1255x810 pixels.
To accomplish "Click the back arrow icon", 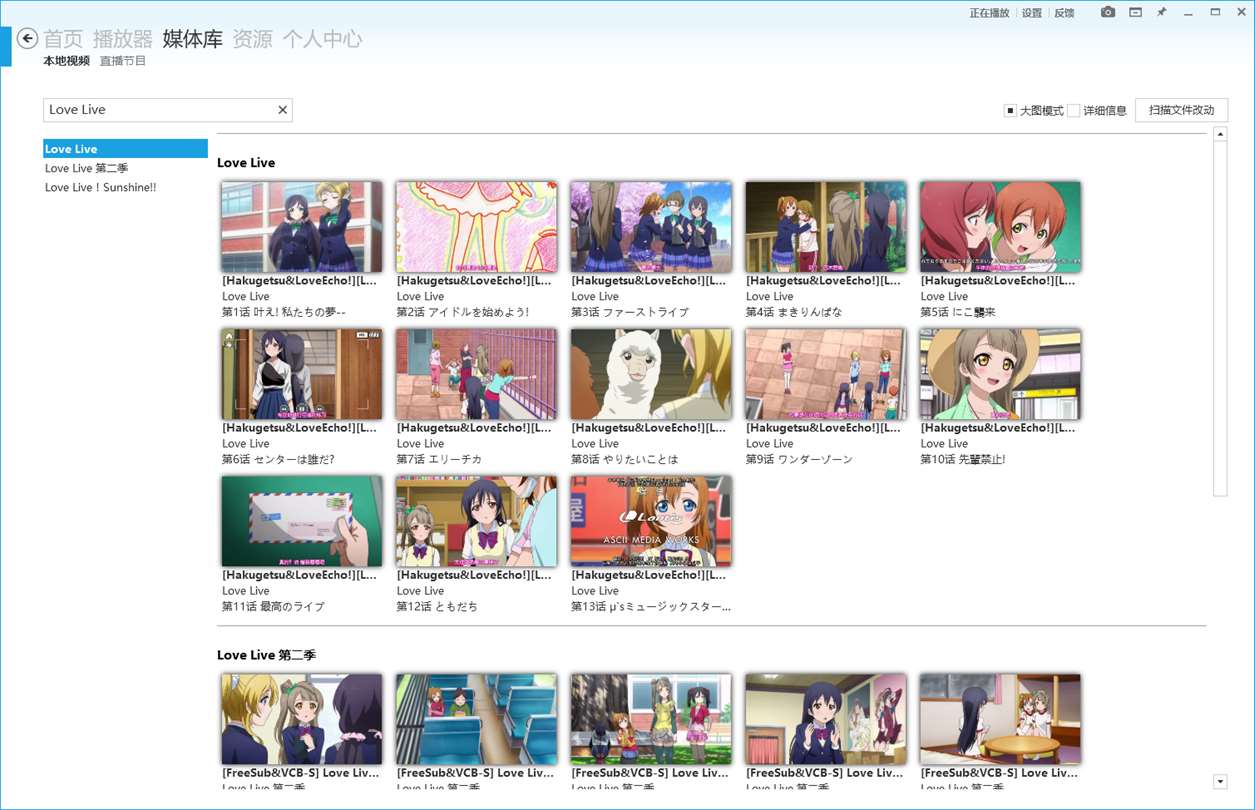I will click(28, 39).
